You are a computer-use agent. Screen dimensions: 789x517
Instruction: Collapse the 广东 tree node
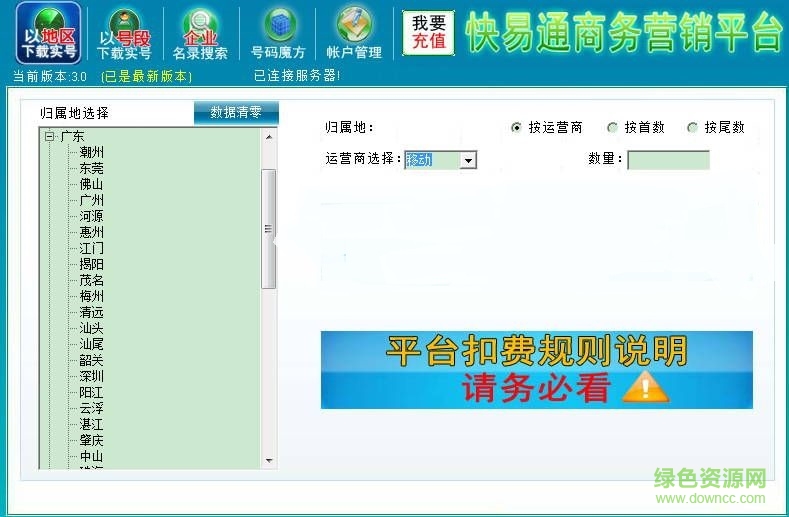[x=49, y=136]
